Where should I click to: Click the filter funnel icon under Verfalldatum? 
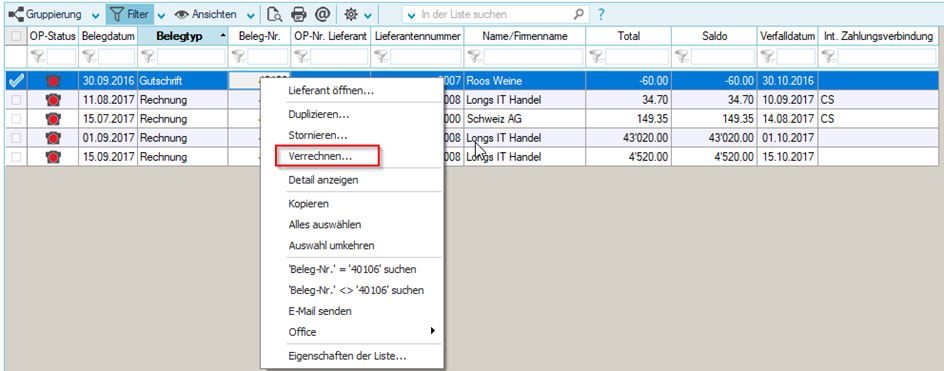(x=768, y=57)
